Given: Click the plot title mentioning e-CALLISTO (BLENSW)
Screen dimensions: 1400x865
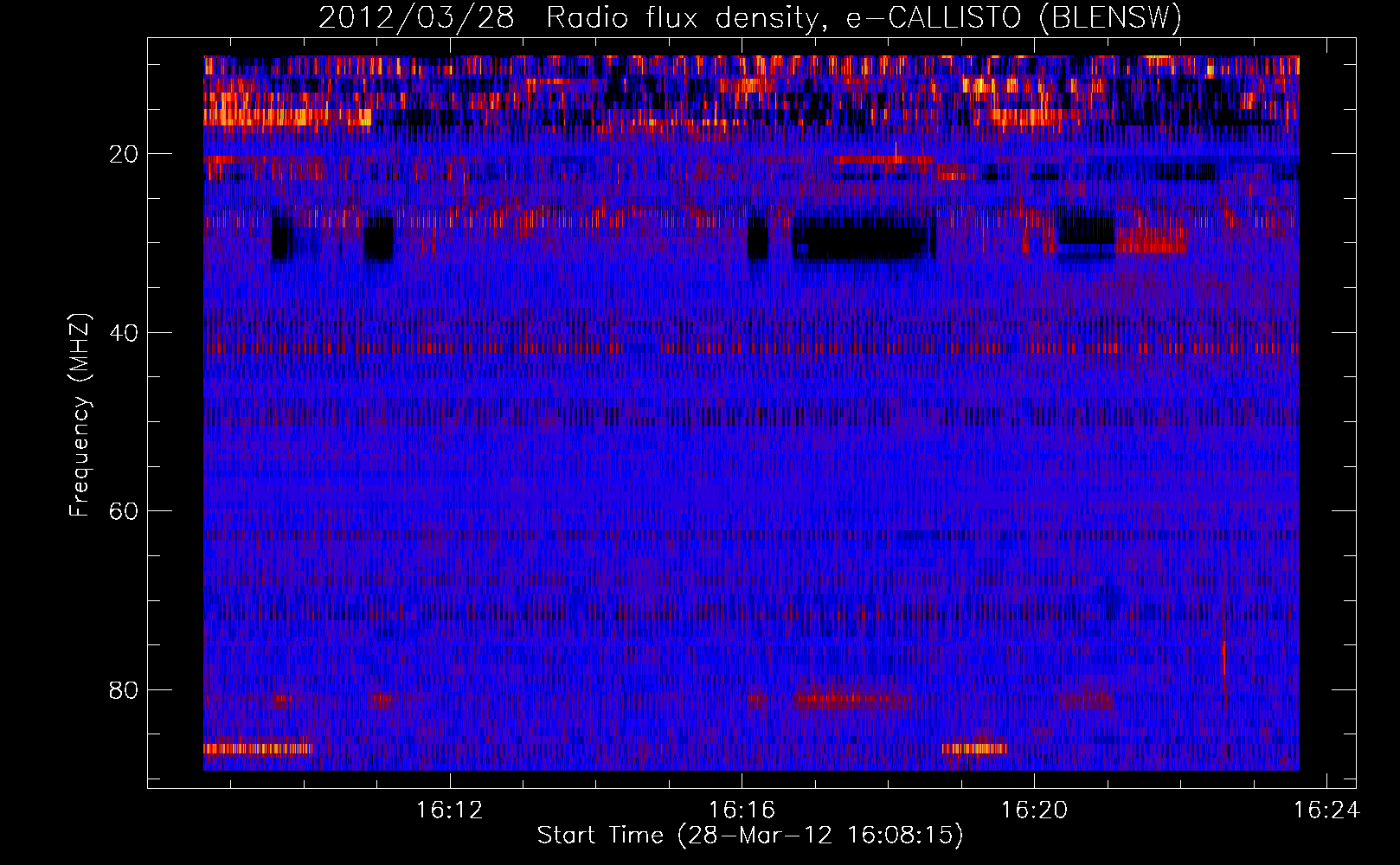Looking at the screenshot, I should click(750, 18).
